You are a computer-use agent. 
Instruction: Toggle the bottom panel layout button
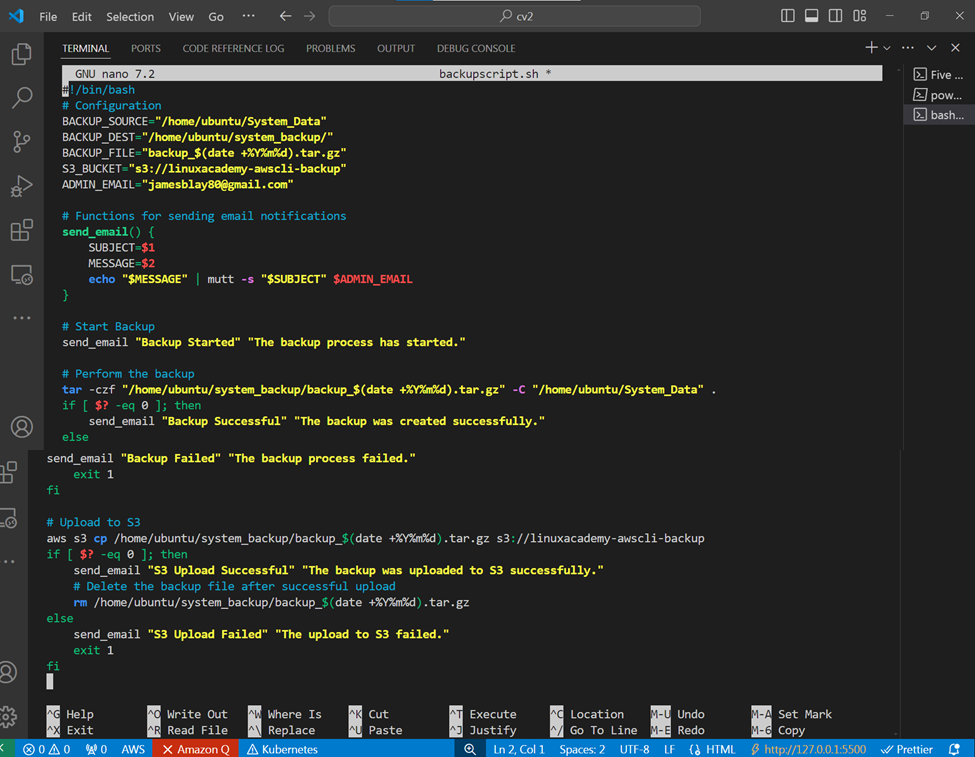click(811, 16)
